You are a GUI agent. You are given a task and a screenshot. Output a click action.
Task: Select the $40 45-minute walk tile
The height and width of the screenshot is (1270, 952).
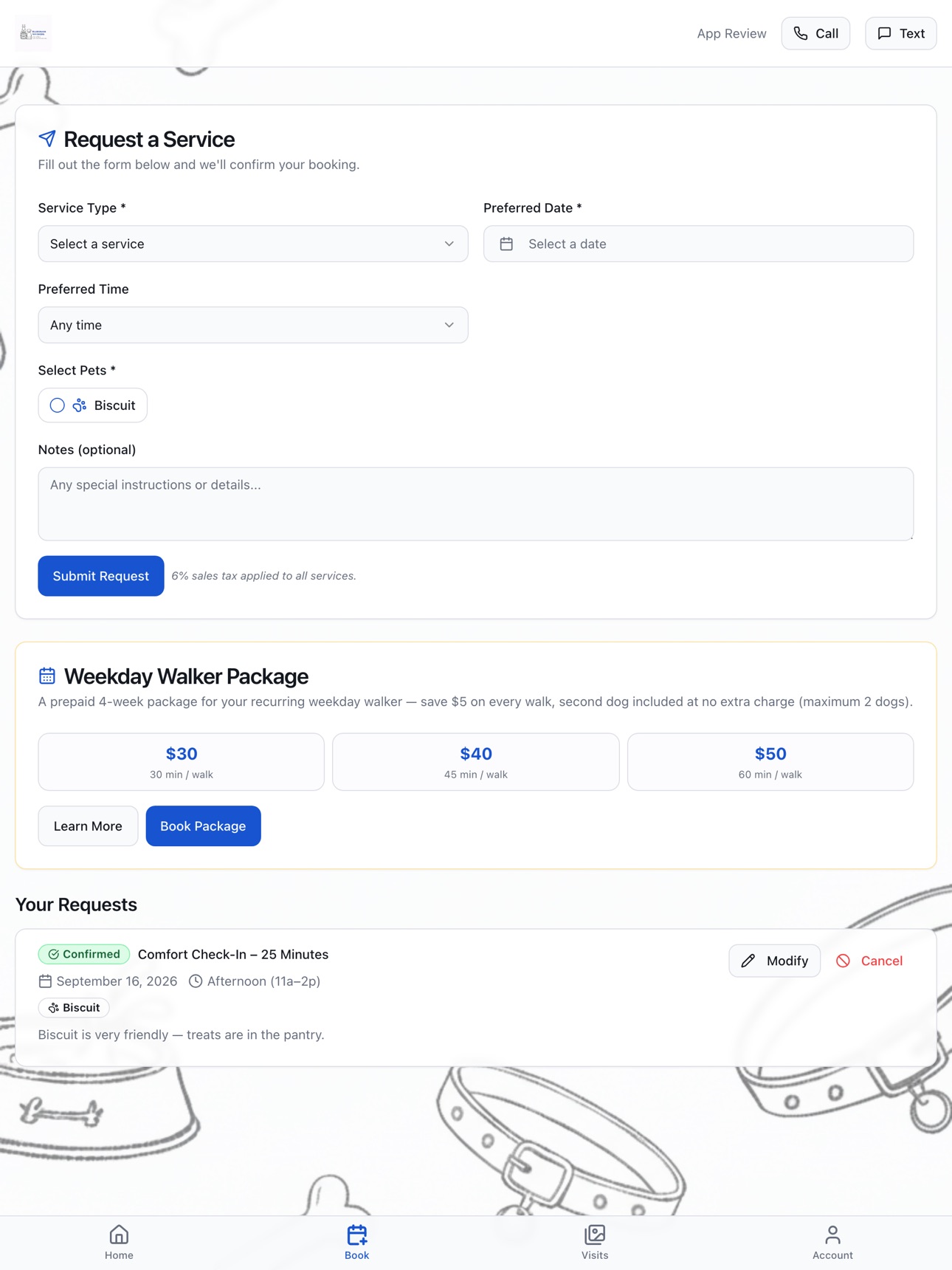[x=476, y=762]
